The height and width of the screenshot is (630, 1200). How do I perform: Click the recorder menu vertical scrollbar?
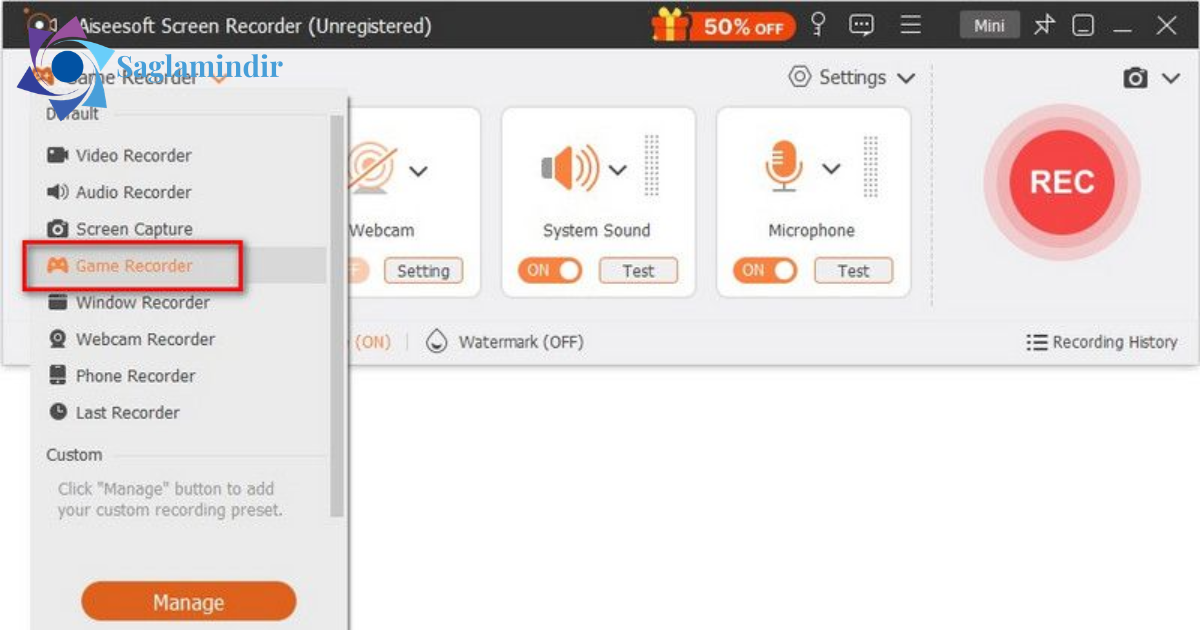[337, 315]
